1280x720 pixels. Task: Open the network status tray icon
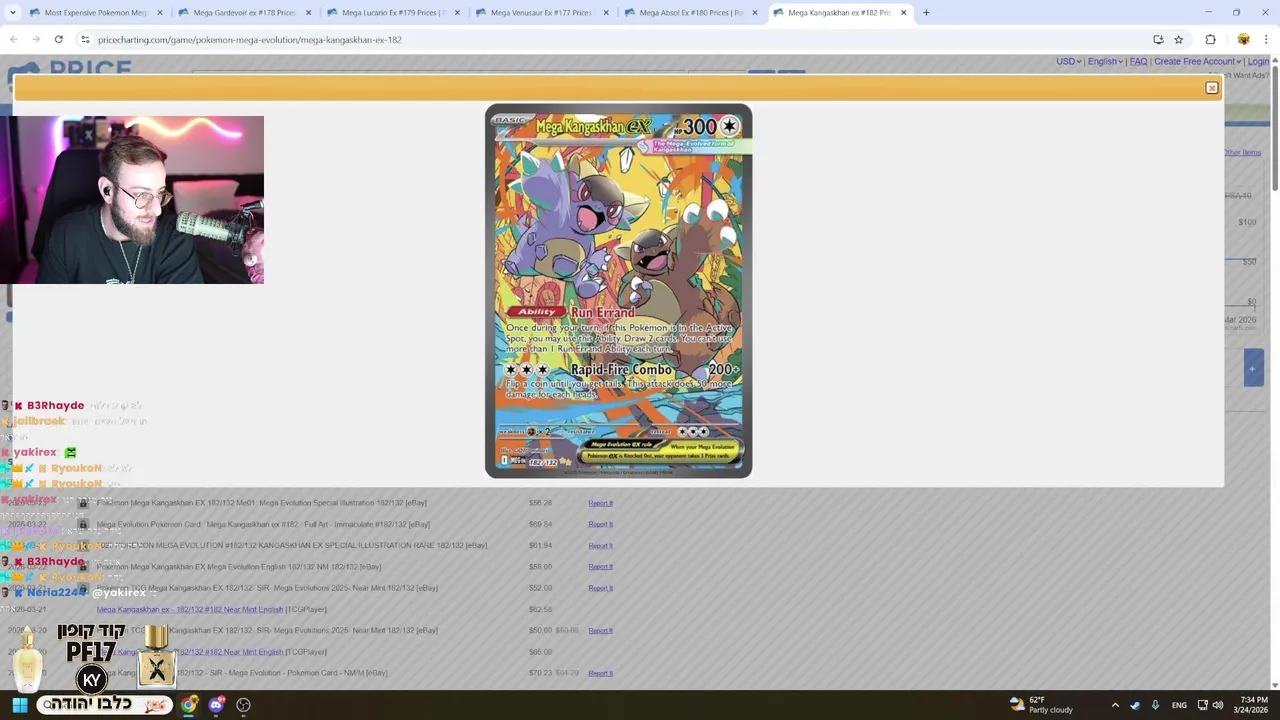[1203, 705]
